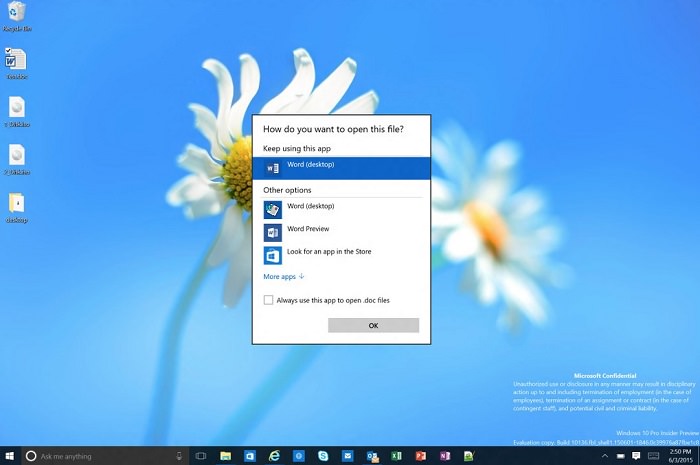700x465 pixels.
Task: Open Excel from the taskbar
Action: coord(396,456)
